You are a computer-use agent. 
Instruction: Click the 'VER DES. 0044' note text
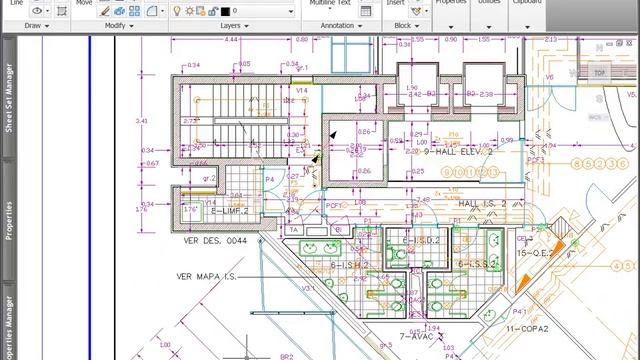click(x=215, y=241)
